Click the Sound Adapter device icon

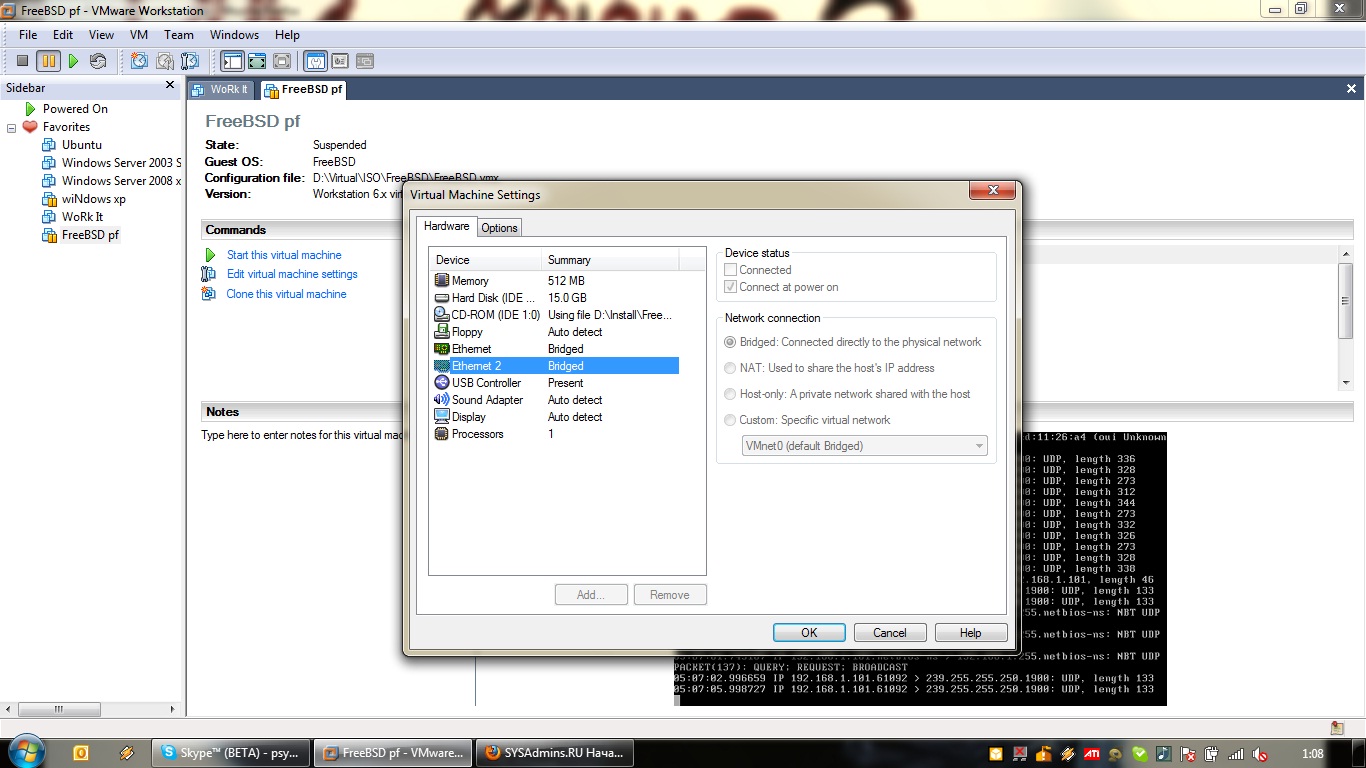tap(442, 400)
